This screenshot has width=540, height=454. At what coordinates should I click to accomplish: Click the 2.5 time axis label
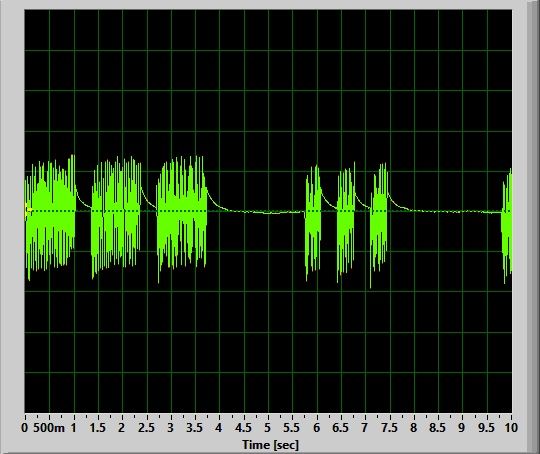(146, 428)
